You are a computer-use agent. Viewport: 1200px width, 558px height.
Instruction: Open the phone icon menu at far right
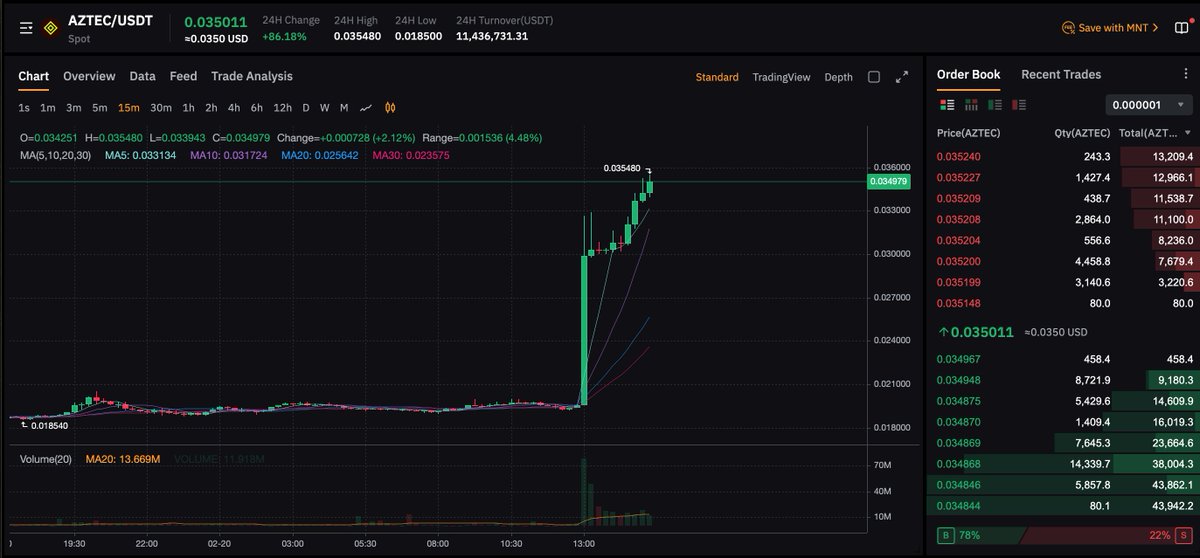1180,28
